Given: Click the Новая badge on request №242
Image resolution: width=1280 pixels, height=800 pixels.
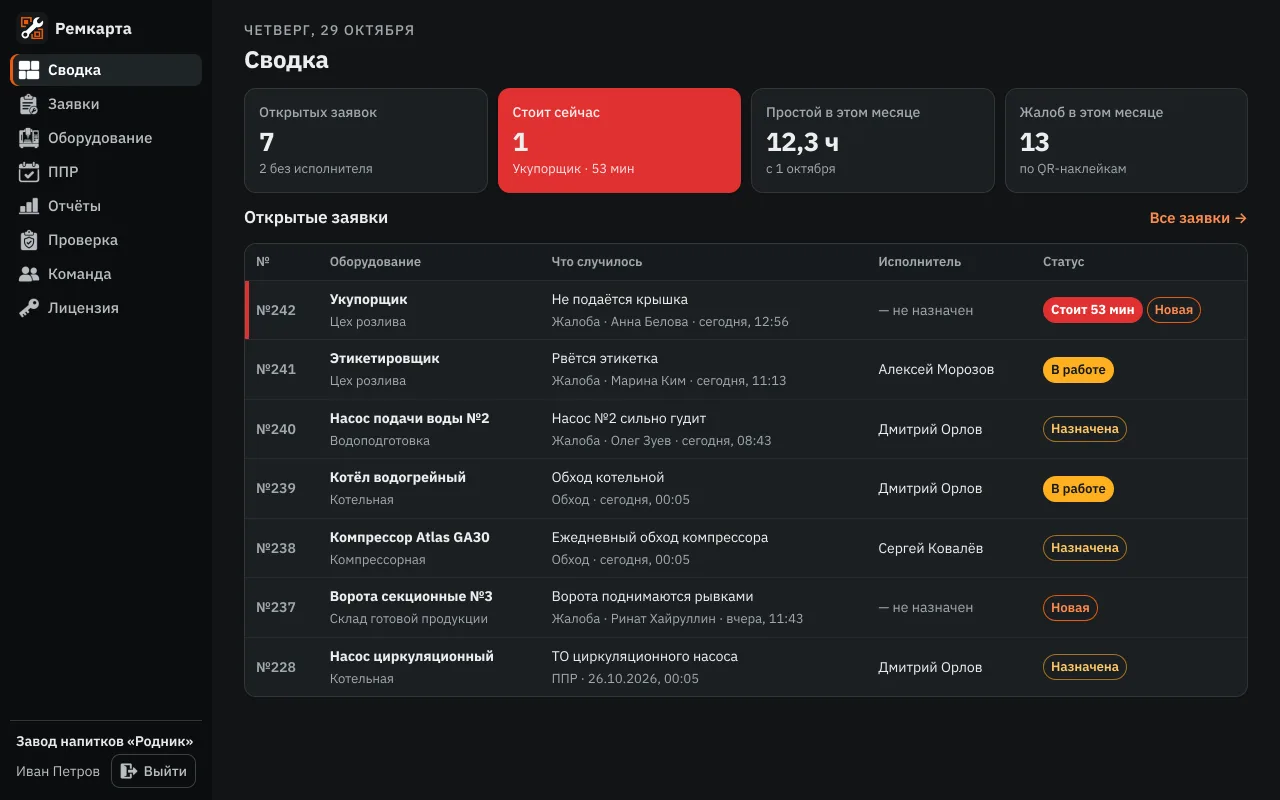Looking at the screenshot, I should (1174, 310).
